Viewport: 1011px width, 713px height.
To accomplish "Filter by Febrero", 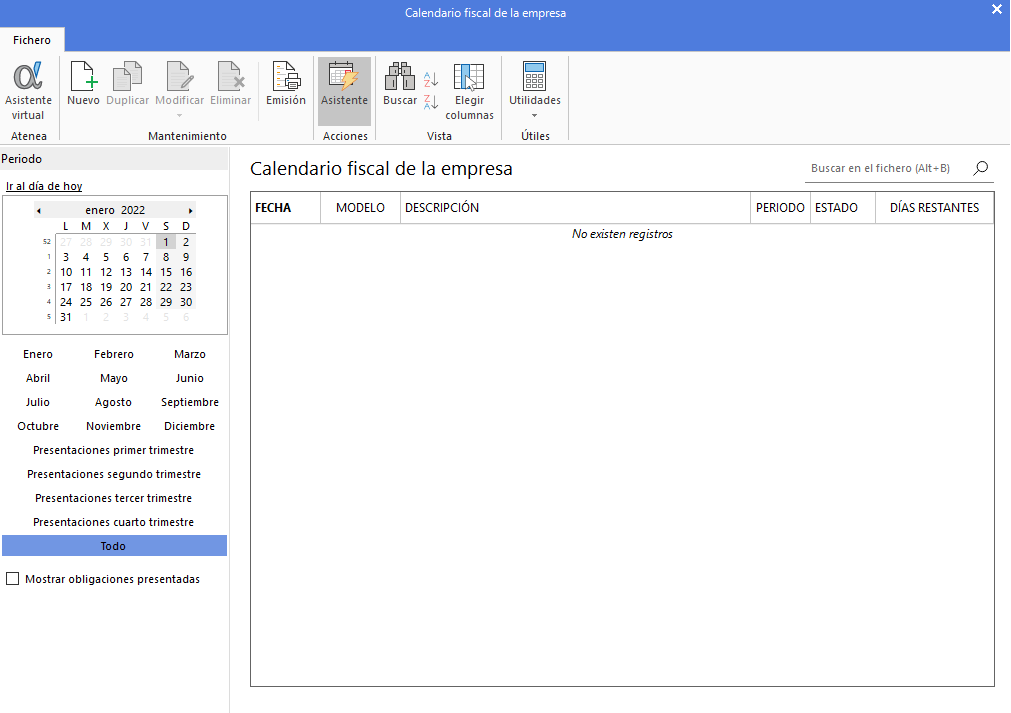I will click(113, 355).
